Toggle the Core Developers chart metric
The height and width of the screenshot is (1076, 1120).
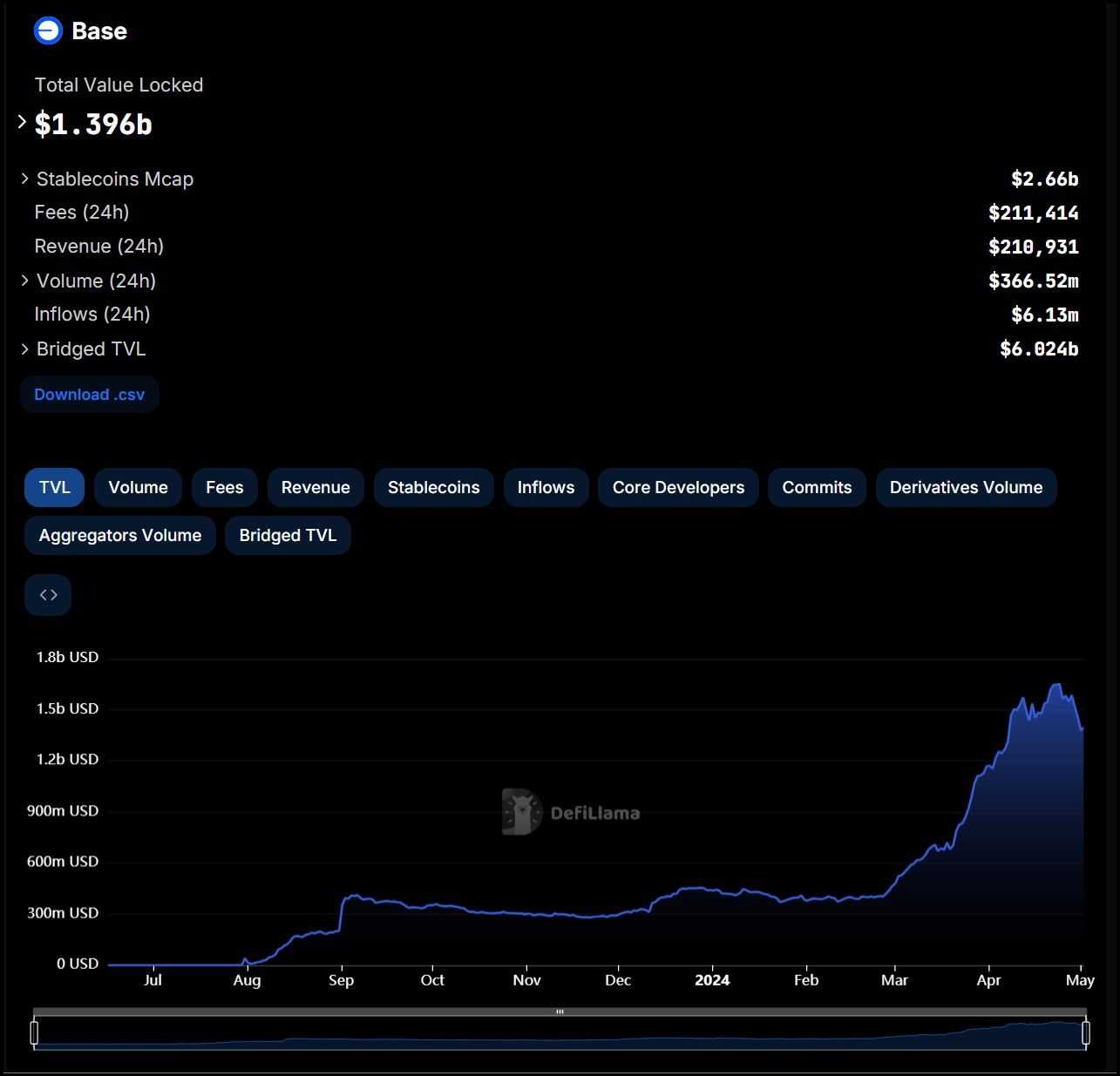678,487
